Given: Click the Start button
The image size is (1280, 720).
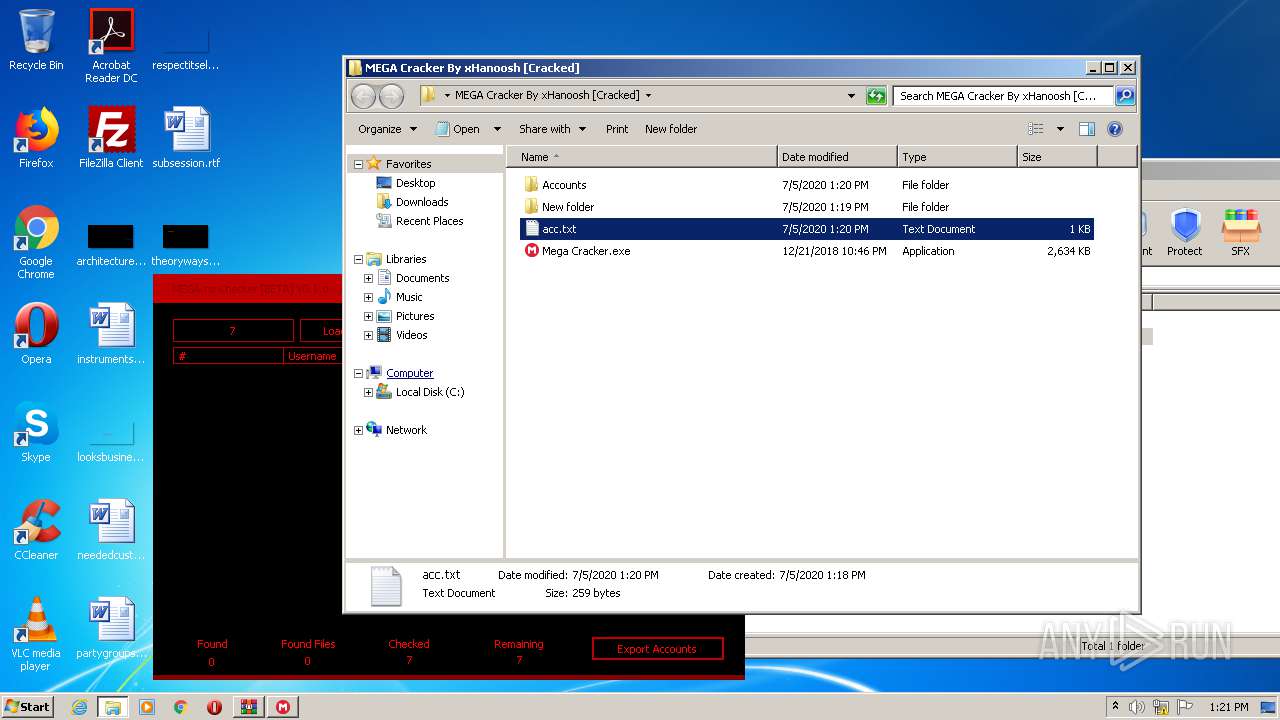Looking at the screenshot, I should 27,707.
